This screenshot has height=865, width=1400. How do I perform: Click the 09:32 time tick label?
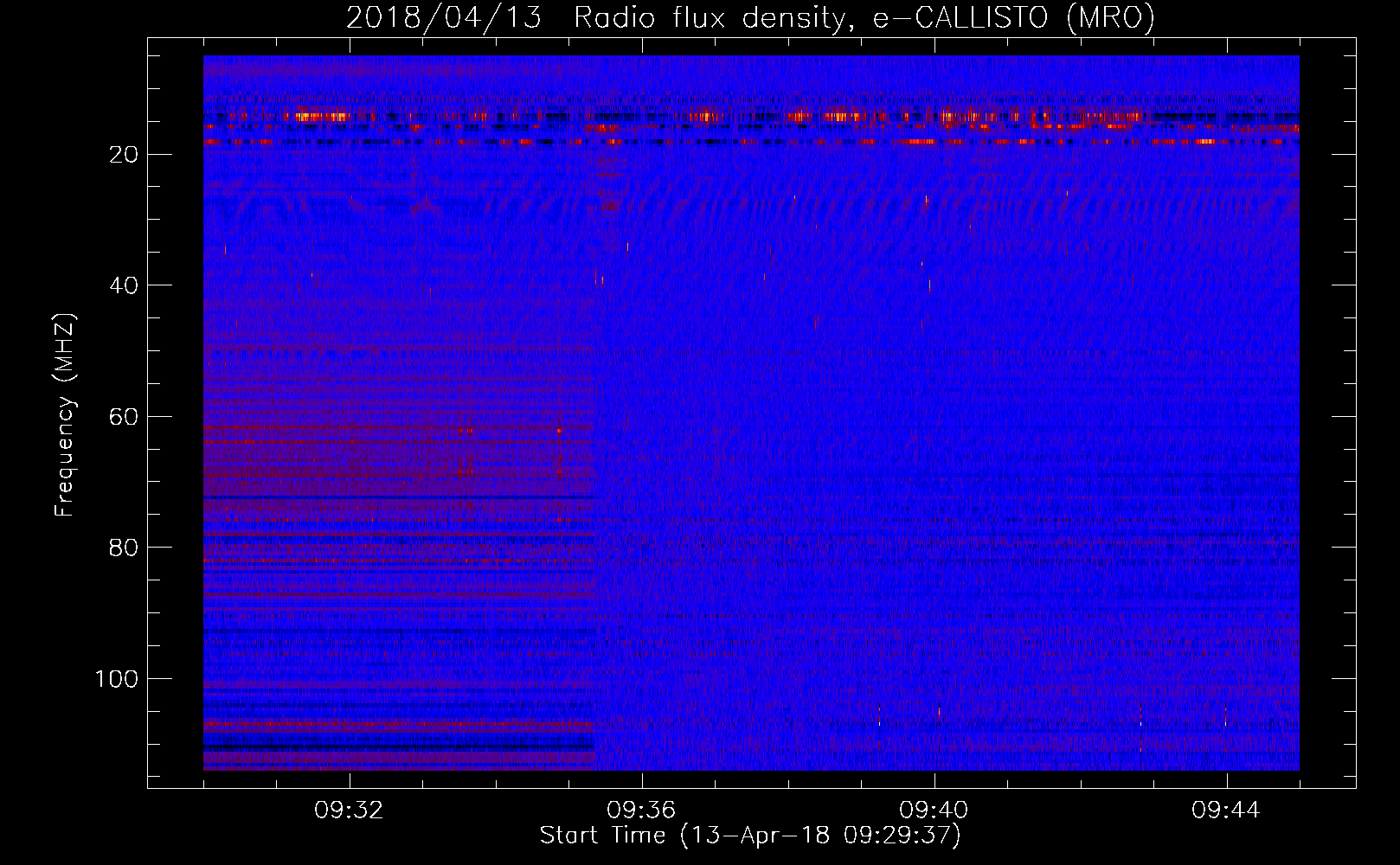[350, 811]
